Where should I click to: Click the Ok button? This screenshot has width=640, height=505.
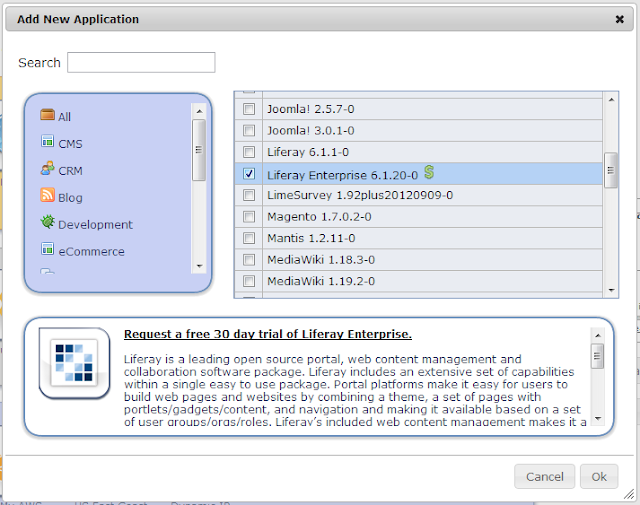pyautogui.click(x=599, y=476)
